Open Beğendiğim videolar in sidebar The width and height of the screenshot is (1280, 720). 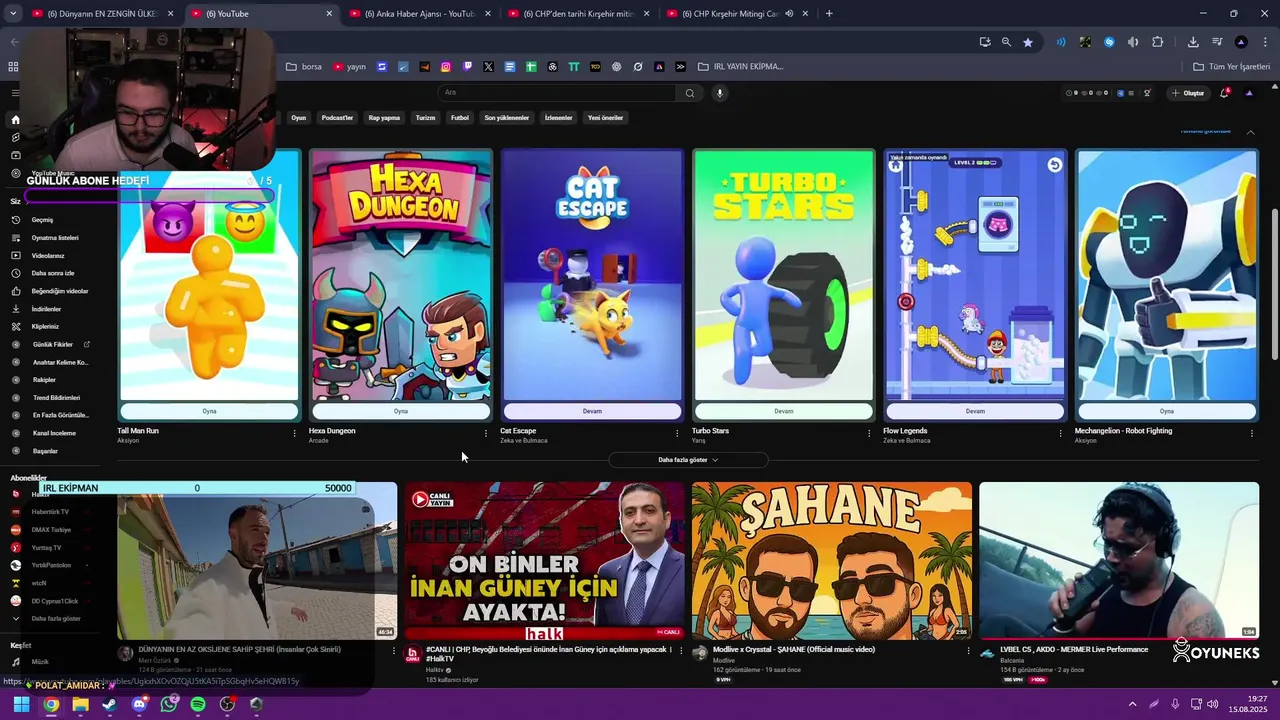click(x=59, y=291)
